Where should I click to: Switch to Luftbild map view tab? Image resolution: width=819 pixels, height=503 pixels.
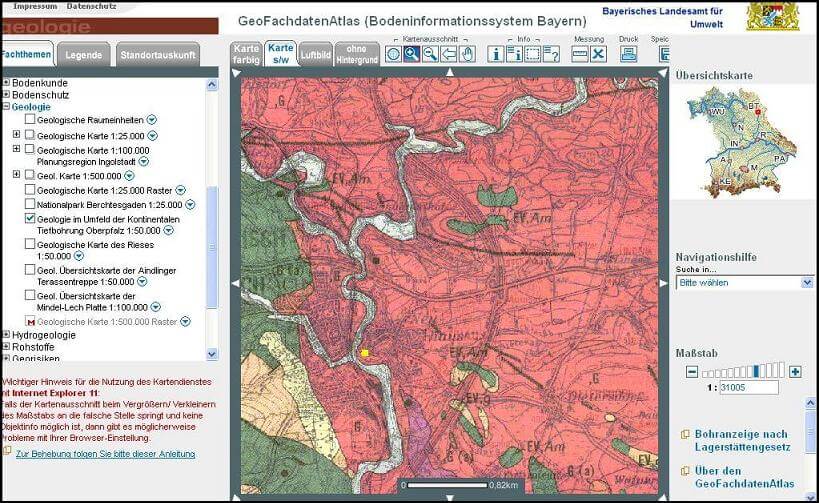(316, 54)
